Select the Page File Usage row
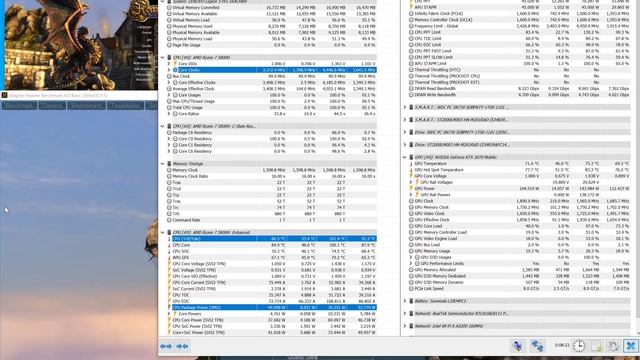 [271, 45]
